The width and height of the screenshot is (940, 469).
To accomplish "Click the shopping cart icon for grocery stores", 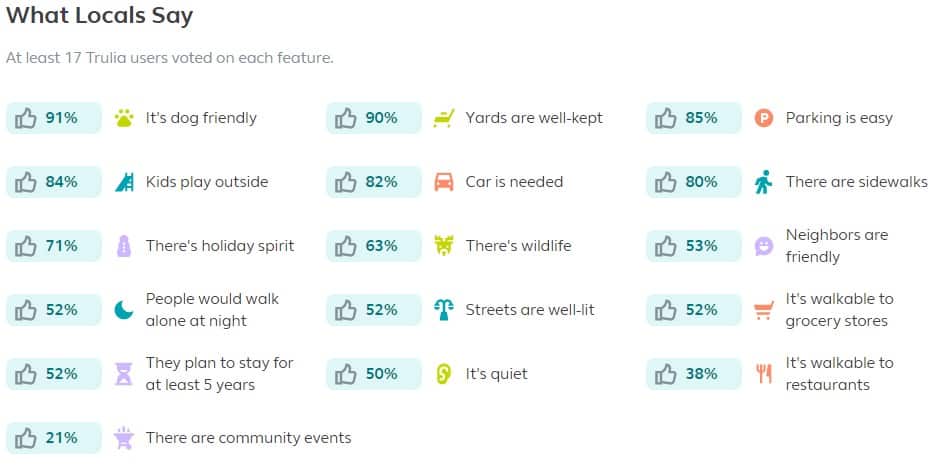I will 764,310.
